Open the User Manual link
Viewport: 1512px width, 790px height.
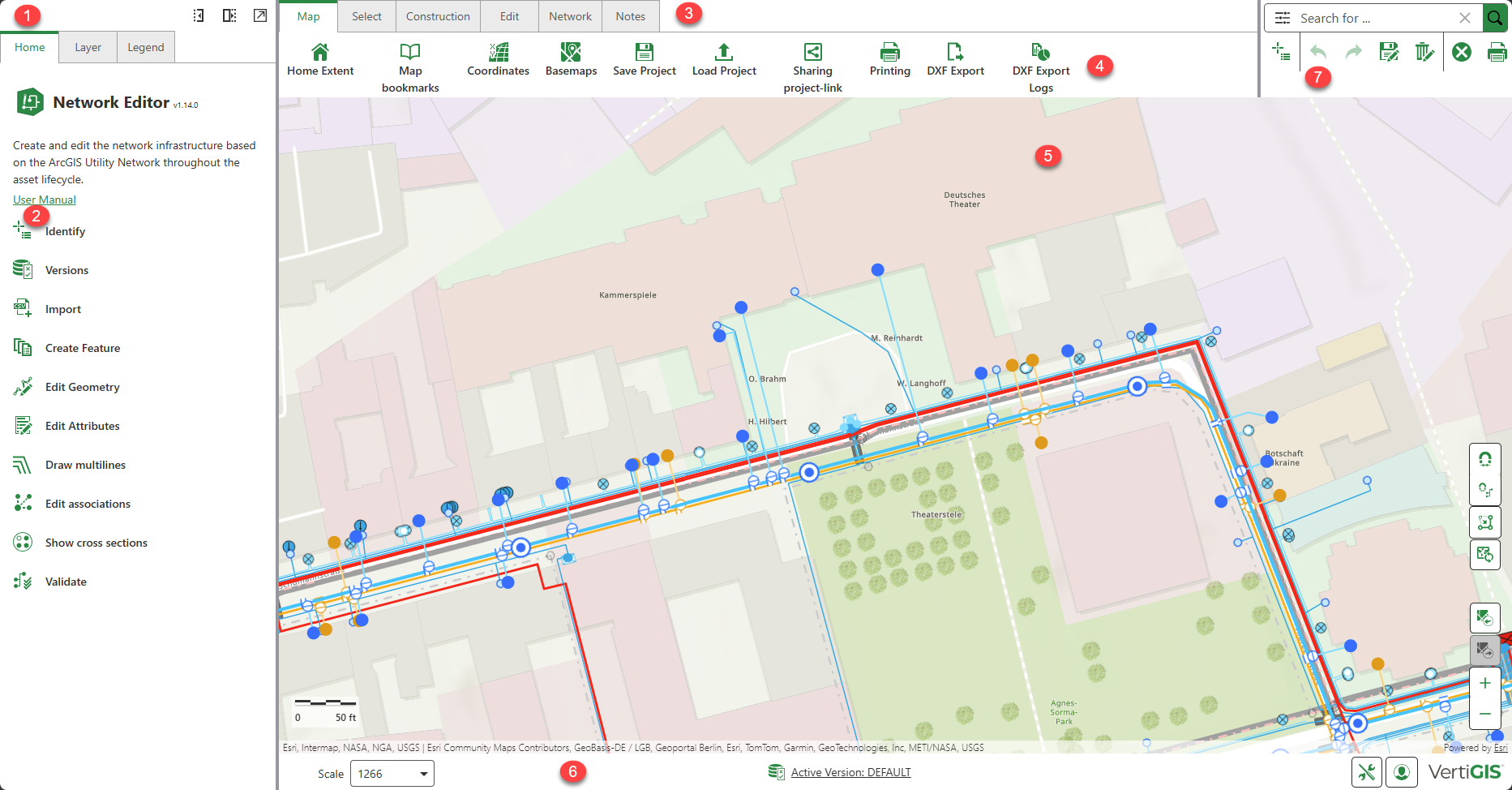(45, 200)
